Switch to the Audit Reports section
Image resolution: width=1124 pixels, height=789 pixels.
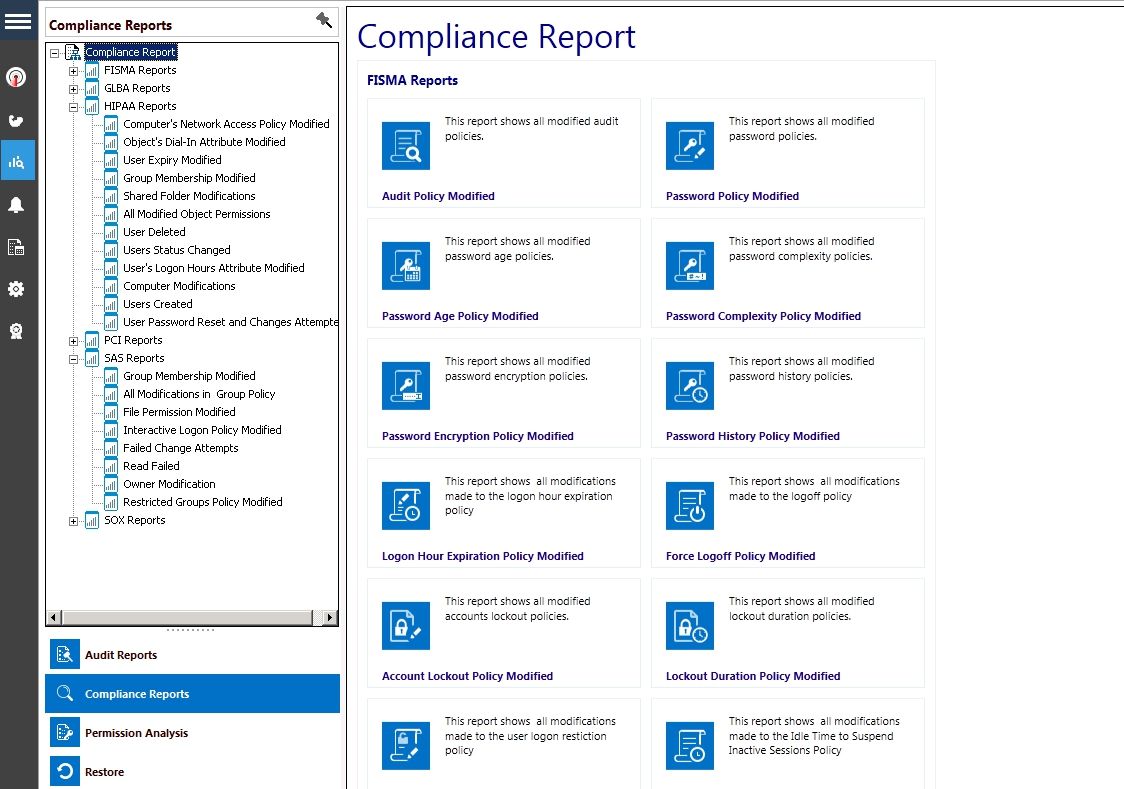(x=192, y=654)
